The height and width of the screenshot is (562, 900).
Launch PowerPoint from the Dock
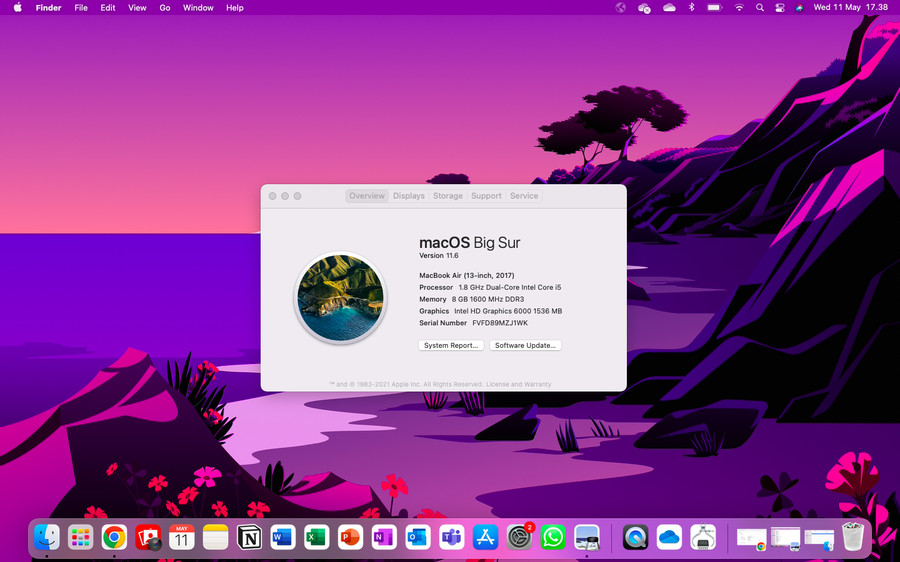click(x=350, y=538)
